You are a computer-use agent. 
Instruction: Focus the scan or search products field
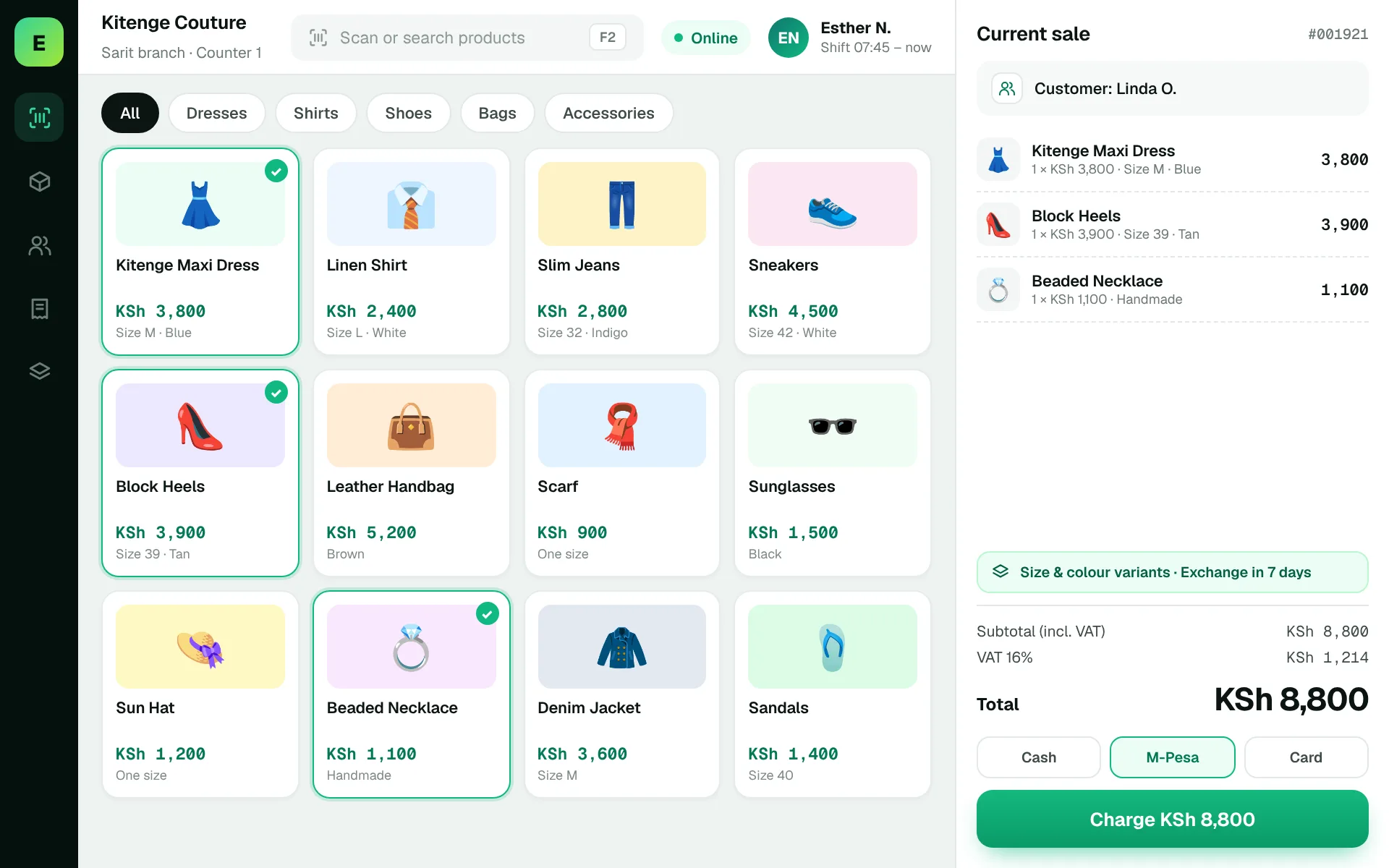pos(467,38)
